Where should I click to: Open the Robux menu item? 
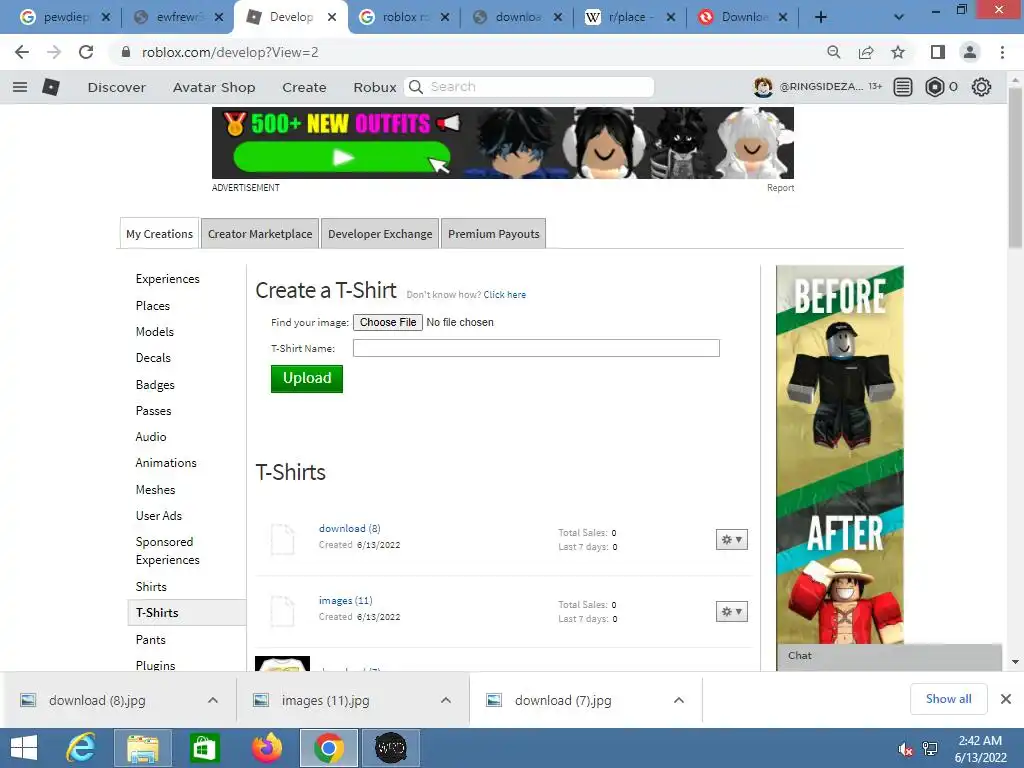tap(375, 87)
